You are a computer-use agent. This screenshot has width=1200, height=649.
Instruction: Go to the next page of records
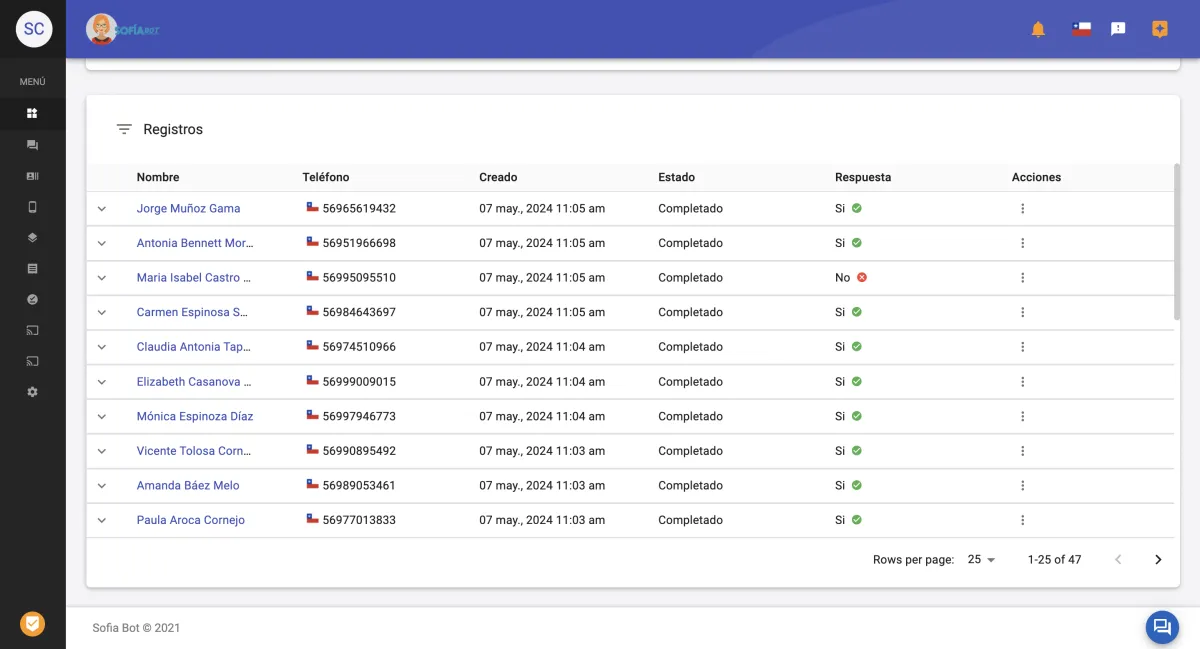1158,560
